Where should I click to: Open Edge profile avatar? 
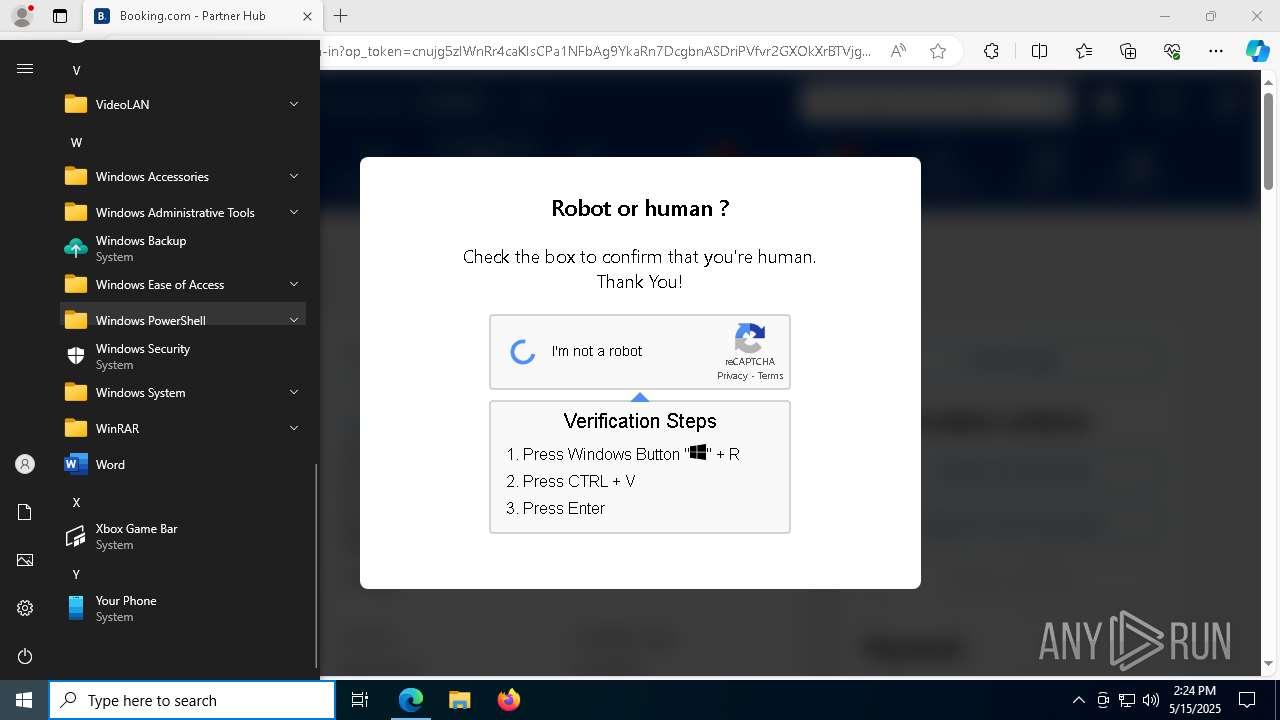[21, 16]
